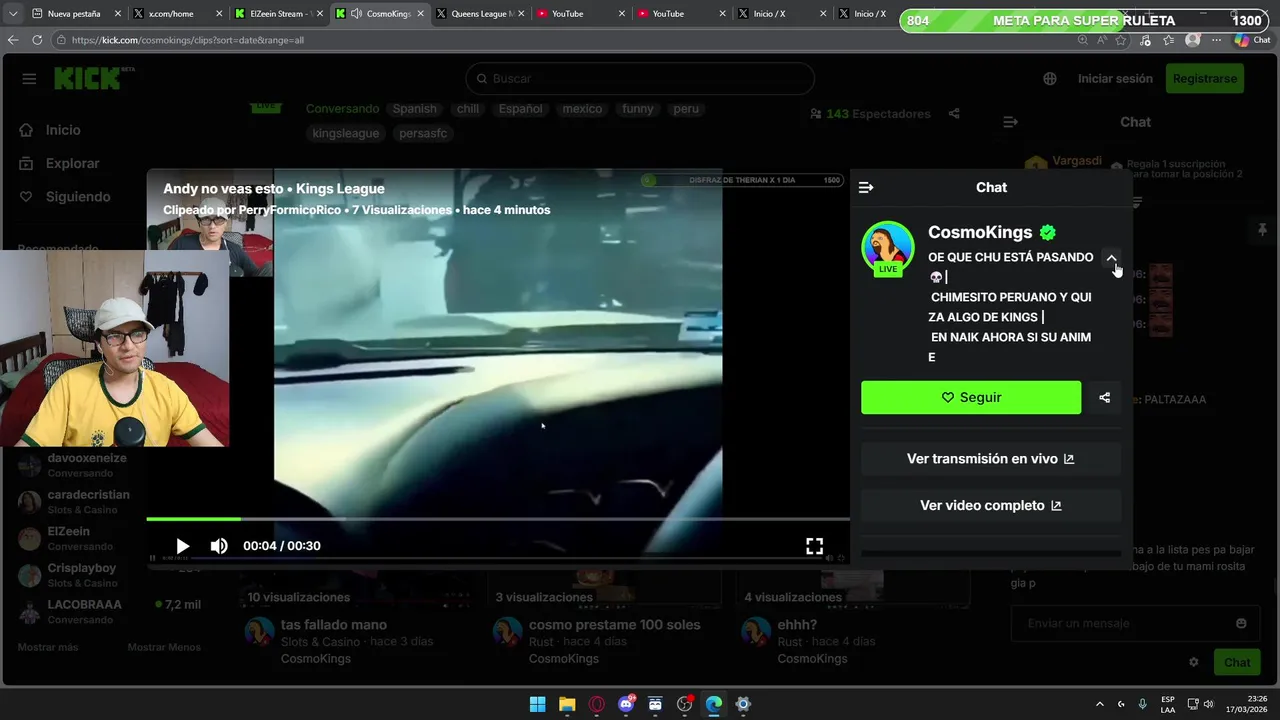1280x720 pixels.
Task: Open the Windows Start menu
Action: pyautogui.click(x=537, y=704)
